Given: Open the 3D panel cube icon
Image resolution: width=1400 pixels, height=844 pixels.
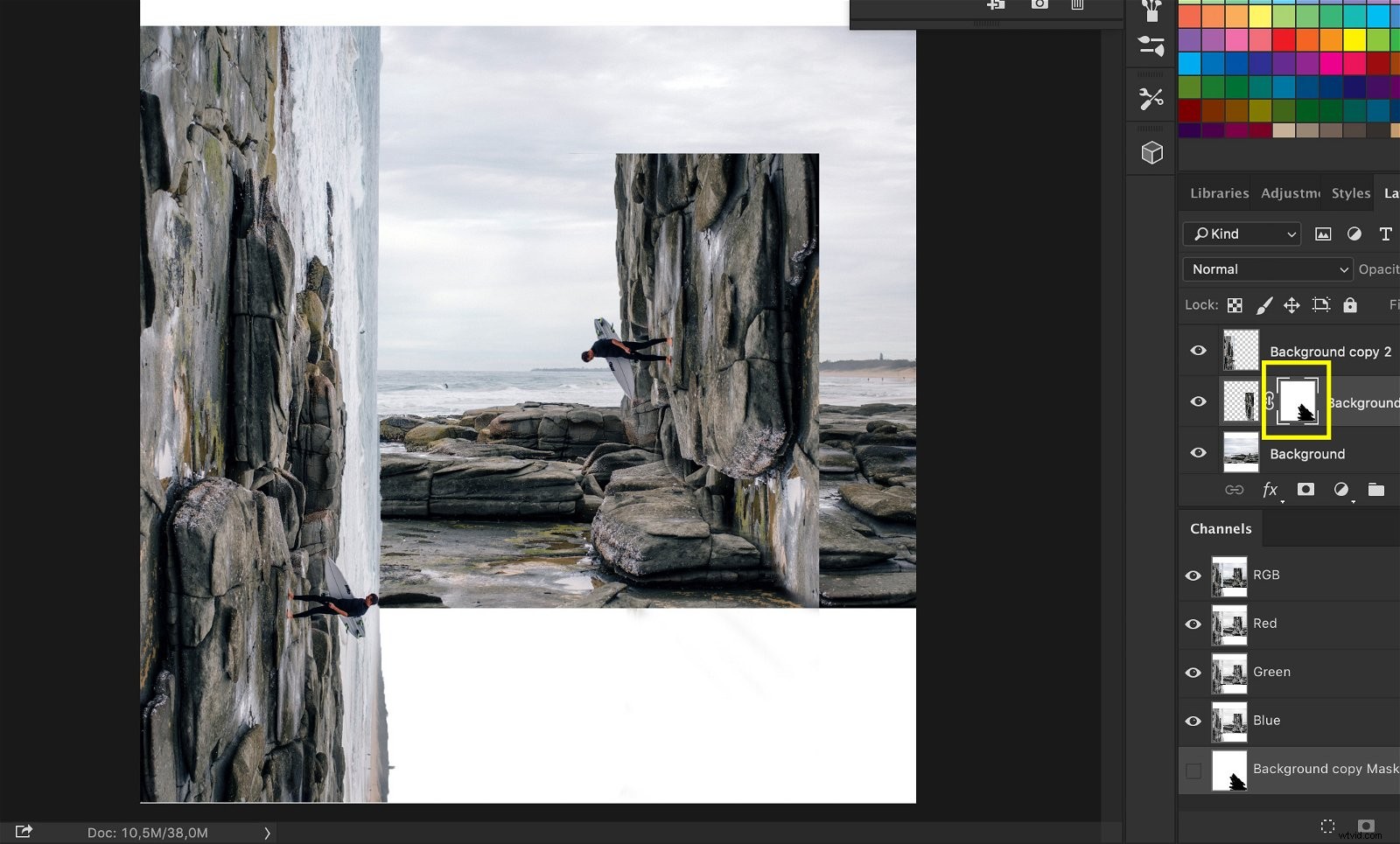Looking at the screenshot, I should (x=1150, y=151).
